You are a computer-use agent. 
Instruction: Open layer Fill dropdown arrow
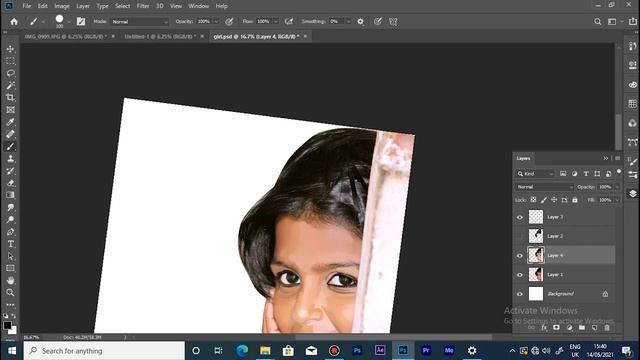pos(617,200)
